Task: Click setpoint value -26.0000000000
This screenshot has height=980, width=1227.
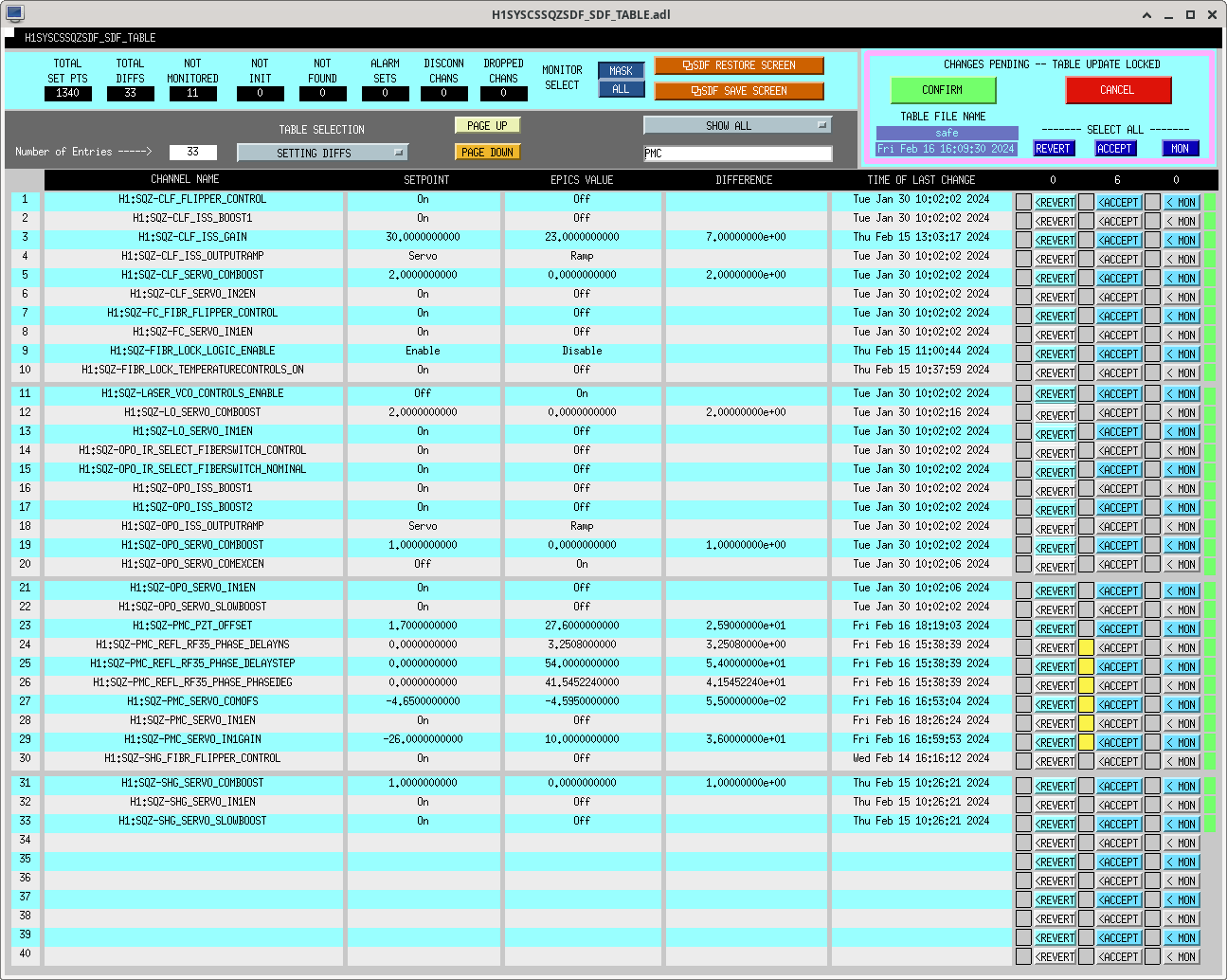Action: (x=424, y=739)
